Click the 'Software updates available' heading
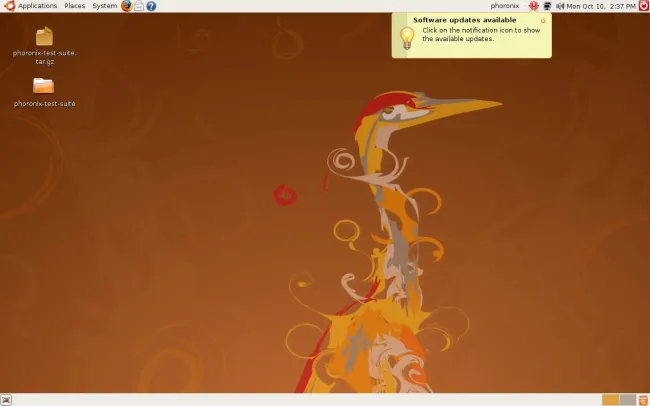Viewport: 650px width, 406px height. 464,20
